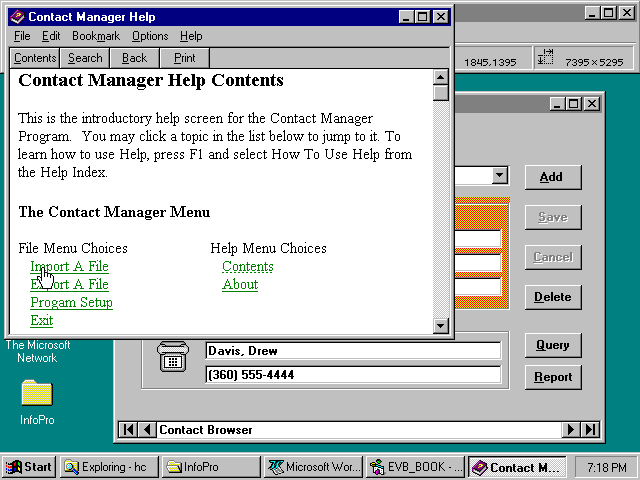Go to previous record in Contact Browser
Image resolution: width=640 pixels, height=480 pixels.
tap(147, 430)
